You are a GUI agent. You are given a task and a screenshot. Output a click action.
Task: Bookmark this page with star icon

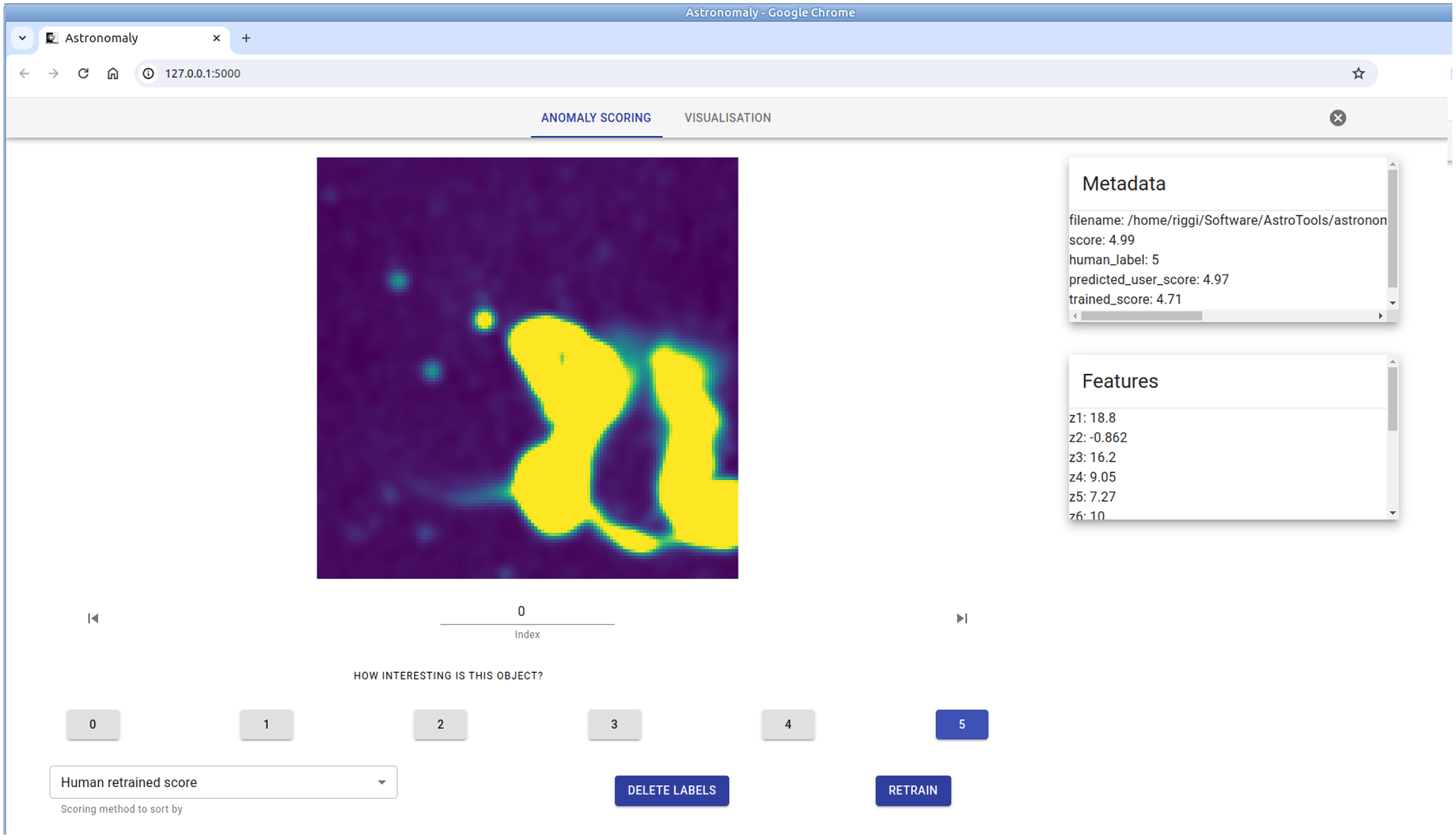tap(1358, 73)
